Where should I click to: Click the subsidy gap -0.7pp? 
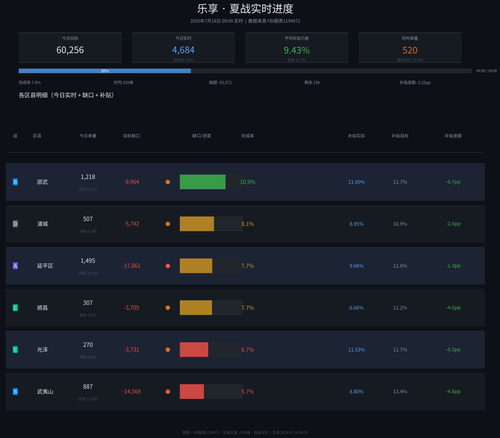pos(453,182)
